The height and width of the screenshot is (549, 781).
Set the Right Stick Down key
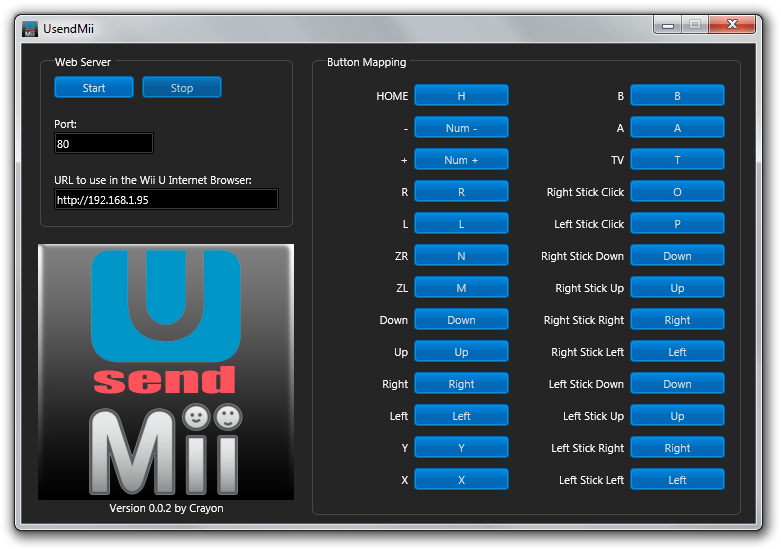[677, 256]
